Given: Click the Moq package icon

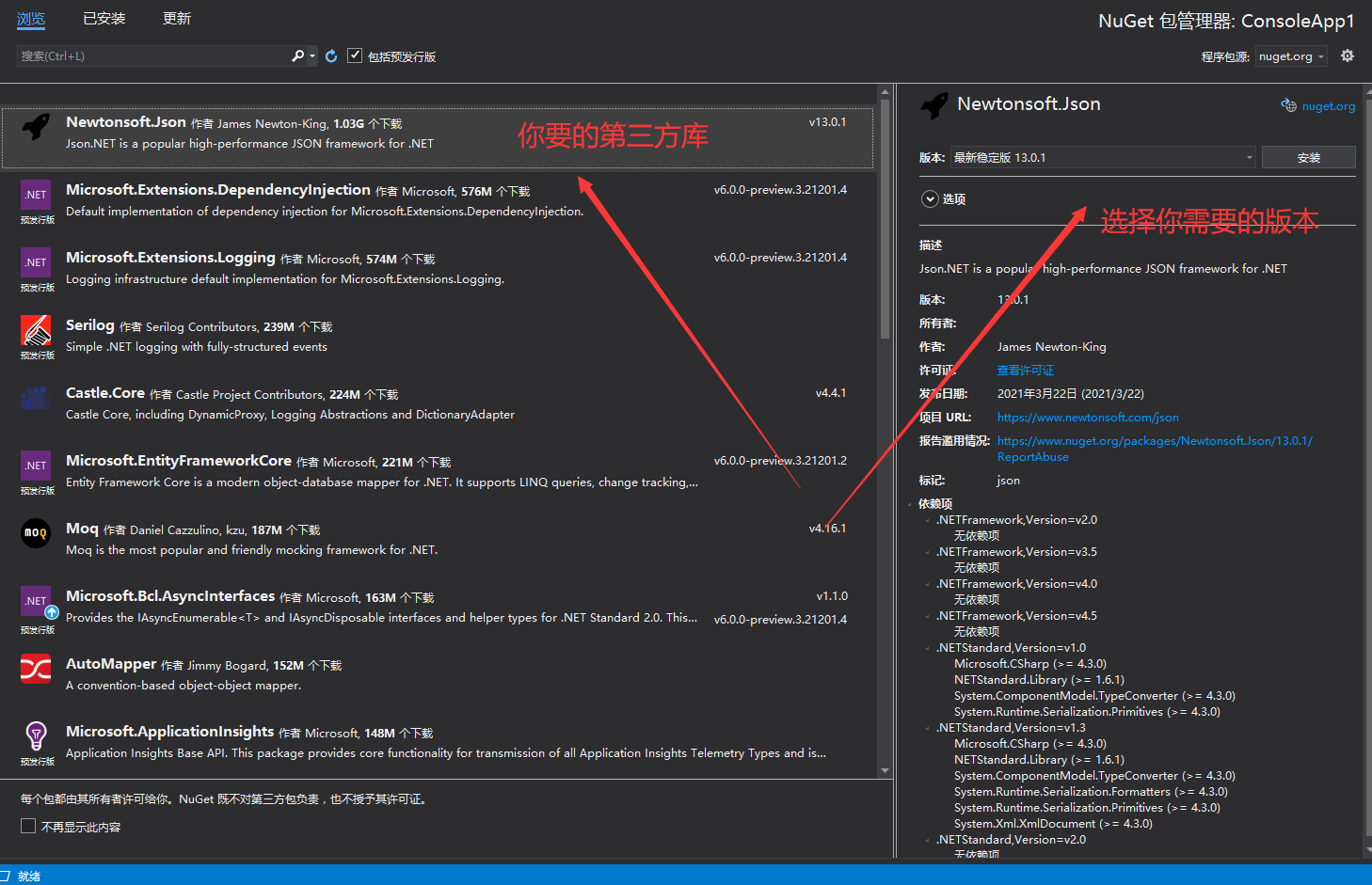Looking at the screenshot, I should click(36, 532).
